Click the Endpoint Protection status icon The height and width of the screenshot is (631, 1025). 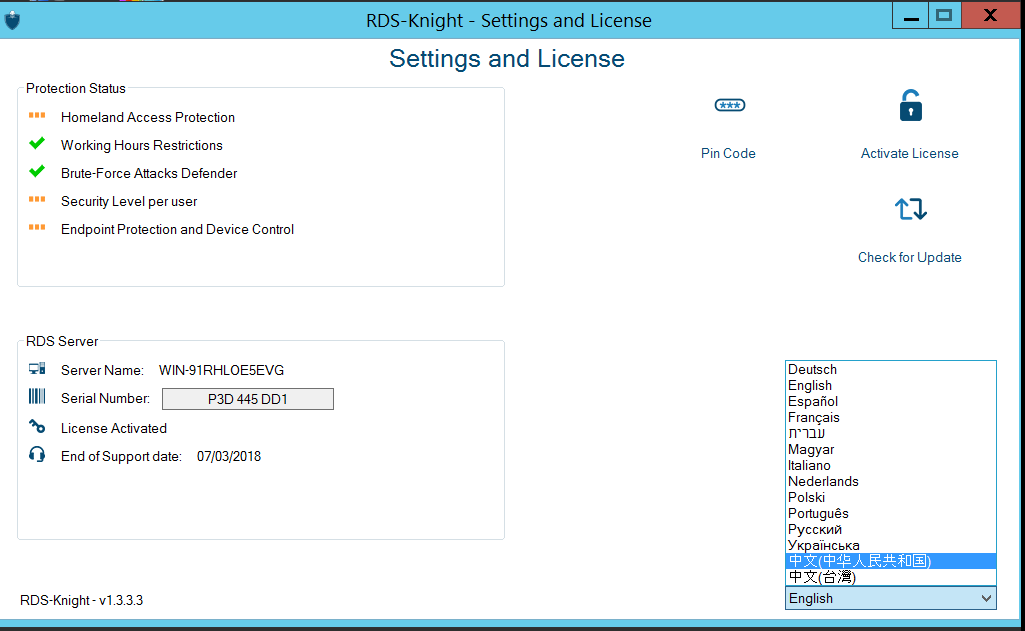pyautogui.click(x=37, y=228)
